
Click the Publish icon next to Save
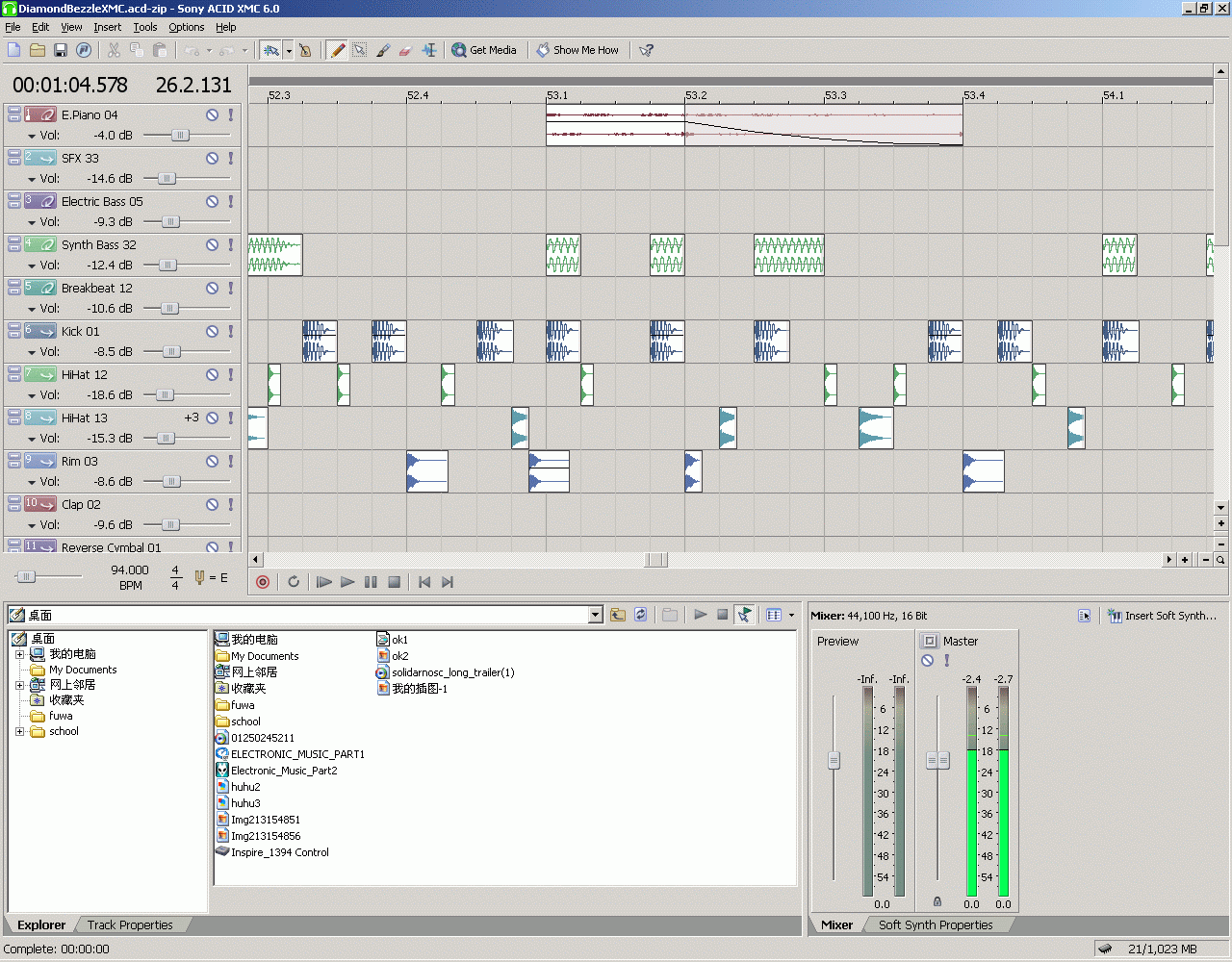(84, 50)
